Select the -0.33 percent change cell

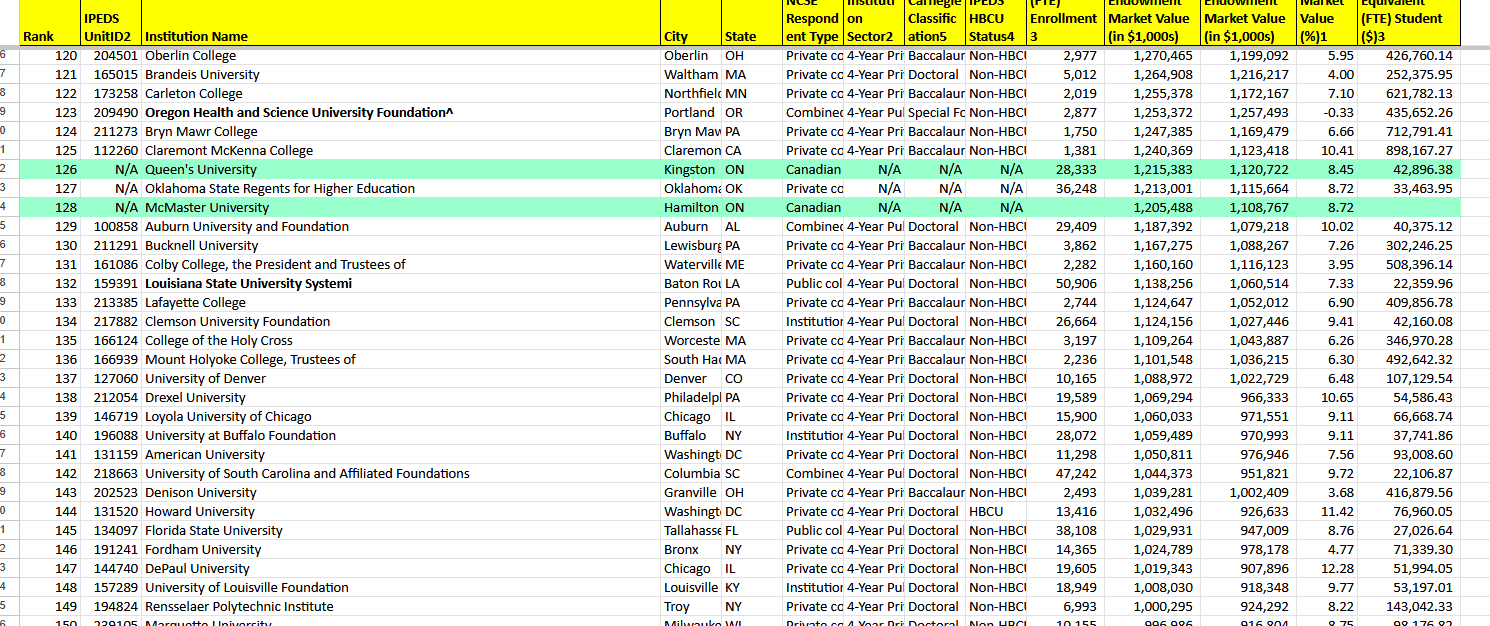click(1325, 113)
